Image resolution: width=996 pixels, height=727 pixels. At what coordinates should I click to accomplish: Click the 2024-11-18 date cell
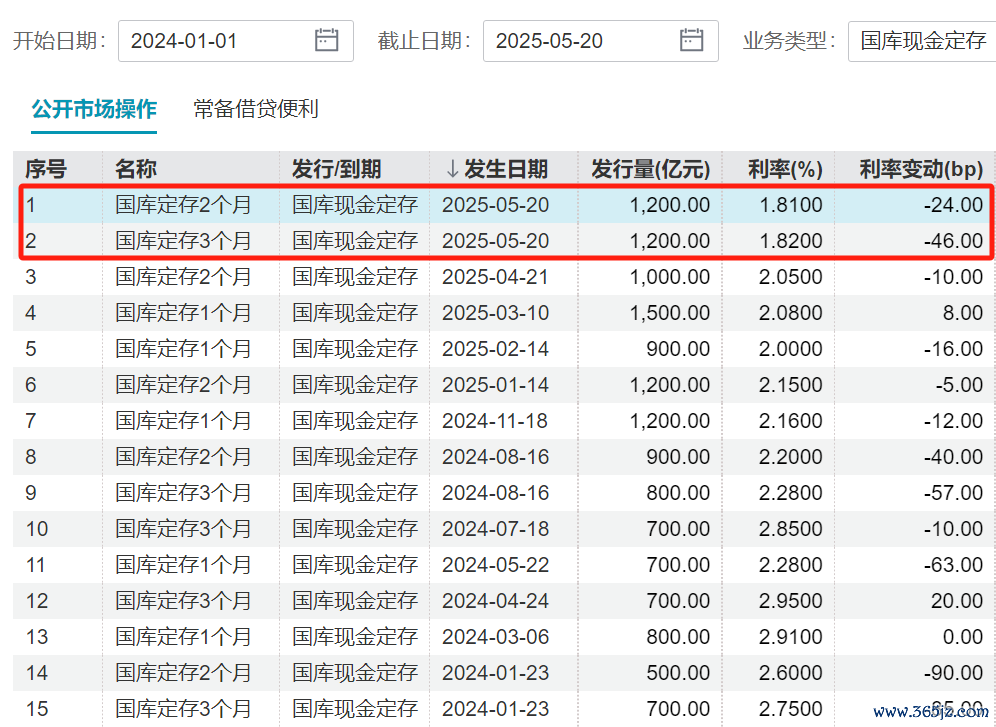tap(495, 421)
